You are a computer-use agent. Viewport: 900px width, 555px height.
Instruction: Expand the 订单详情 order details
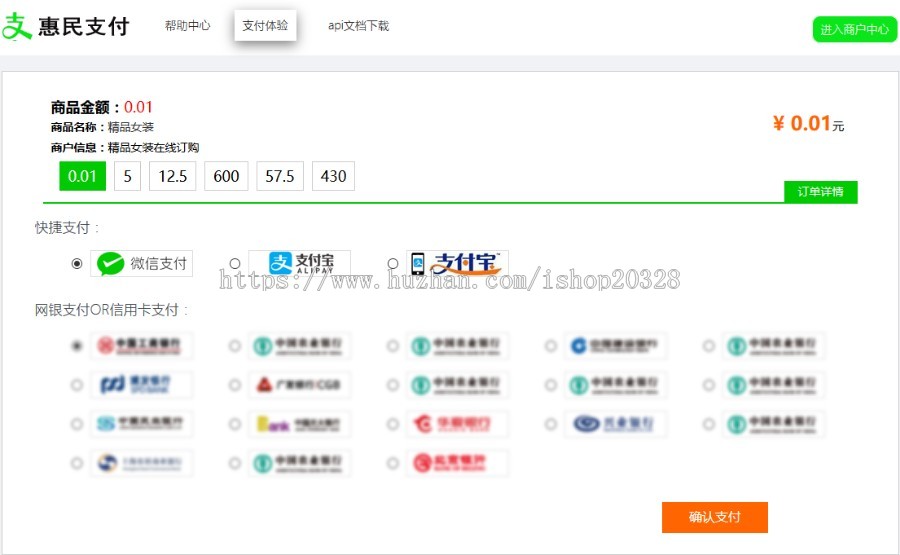pos(821,192)
